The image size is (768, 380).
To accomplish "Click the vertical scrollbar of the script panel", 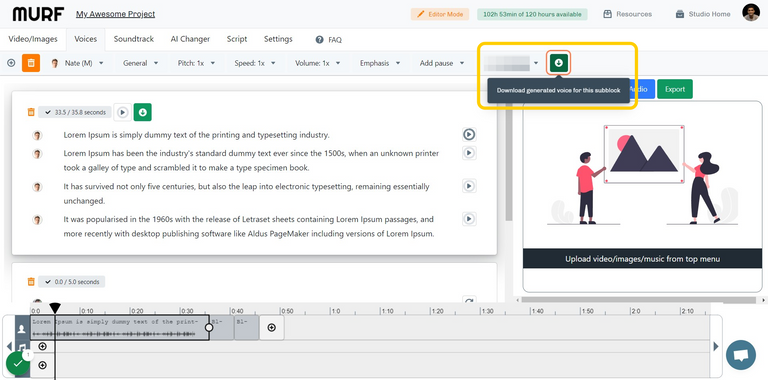I will (x=509, y=162).
